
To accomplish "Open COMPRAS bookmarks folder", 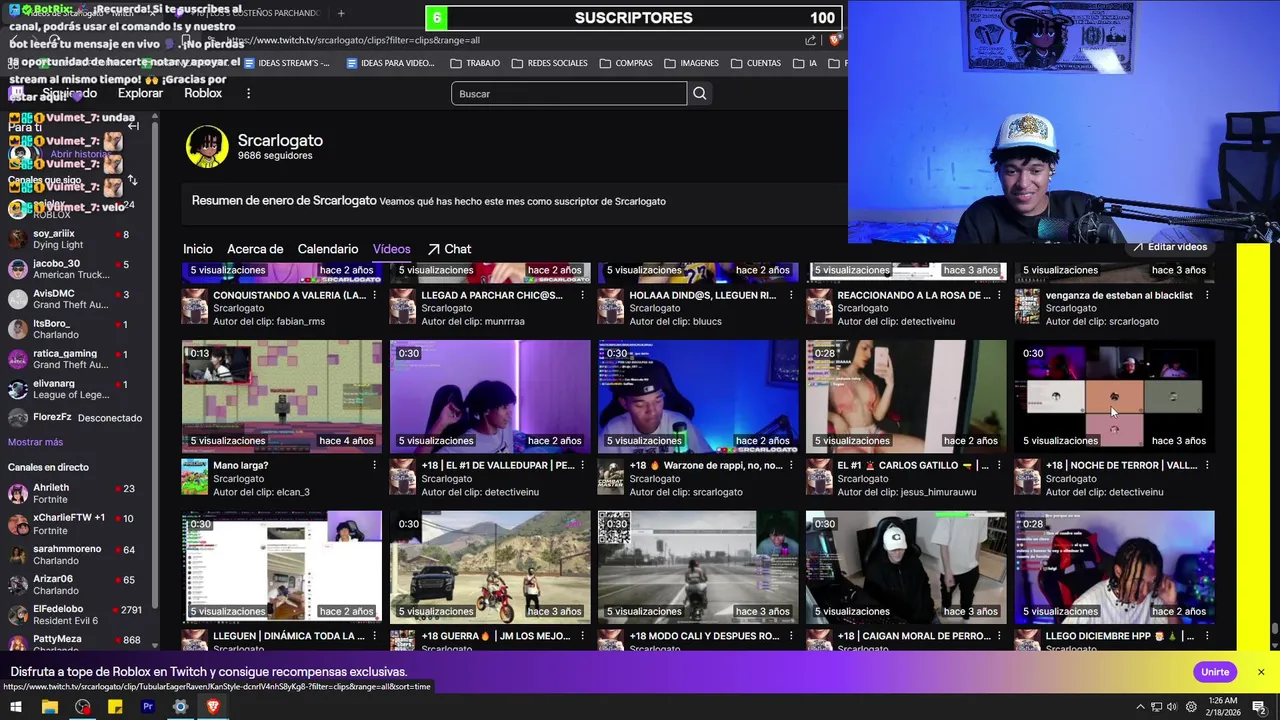I will 626,63.
